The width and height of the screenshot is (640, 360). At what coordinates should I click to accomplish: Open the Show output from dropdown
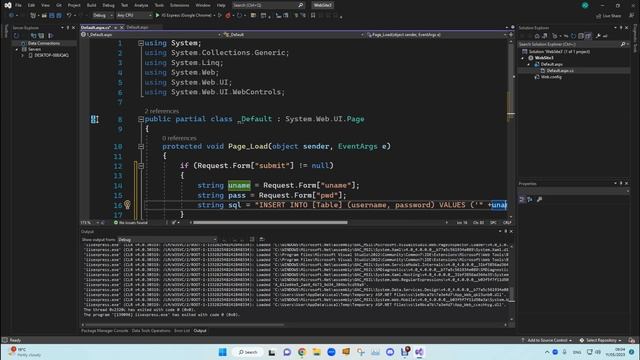click(x=167, y=240)
